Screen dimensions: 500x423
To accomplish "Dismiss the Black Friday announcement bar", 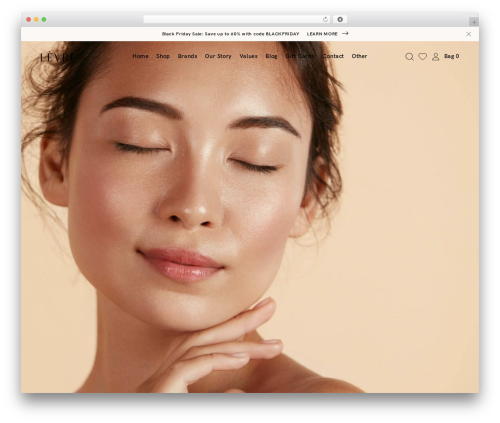I will (x=469, y=34).
